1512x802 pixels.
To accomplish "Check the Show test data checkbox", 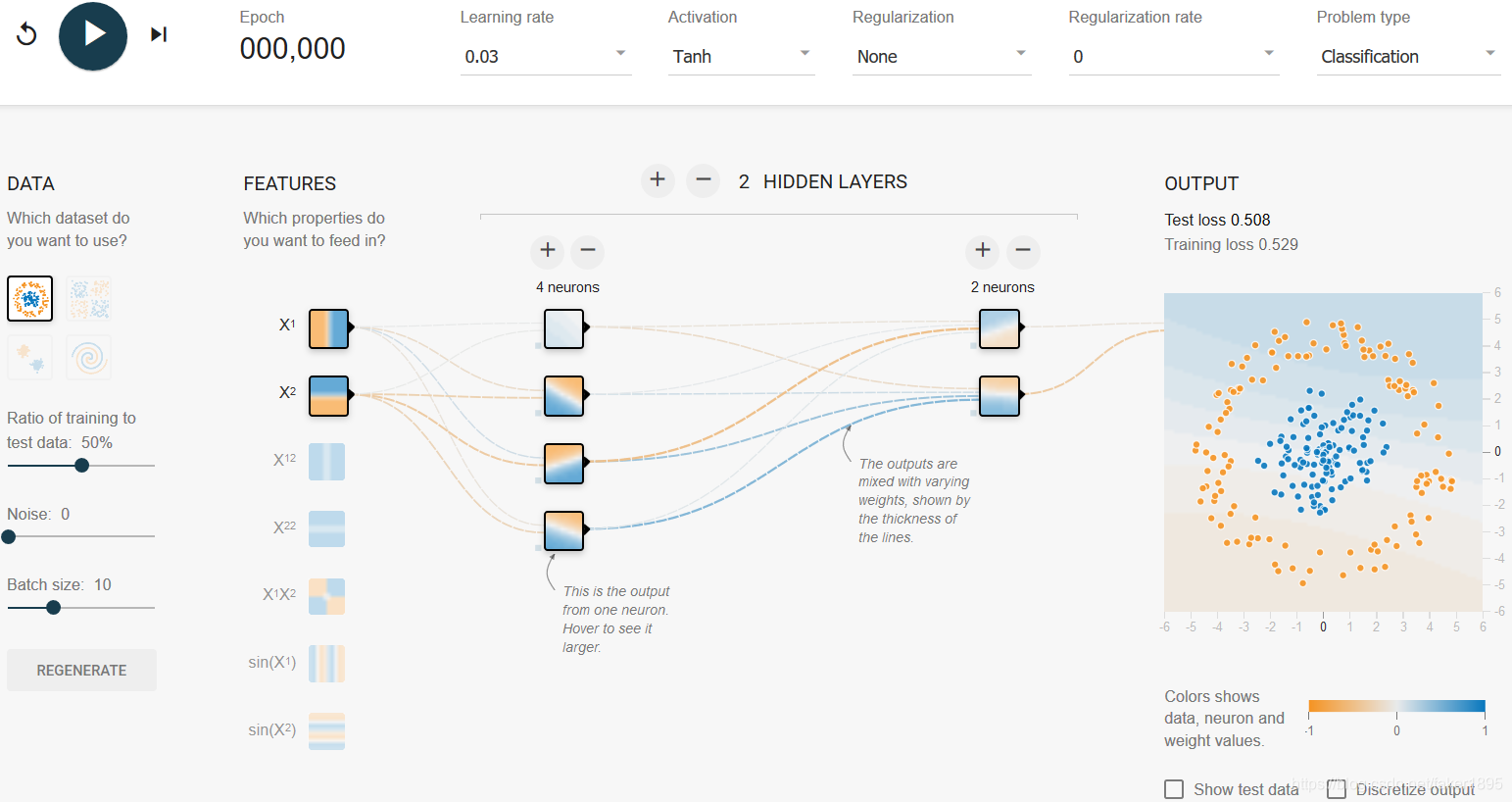I will (x=1174, y=789).
